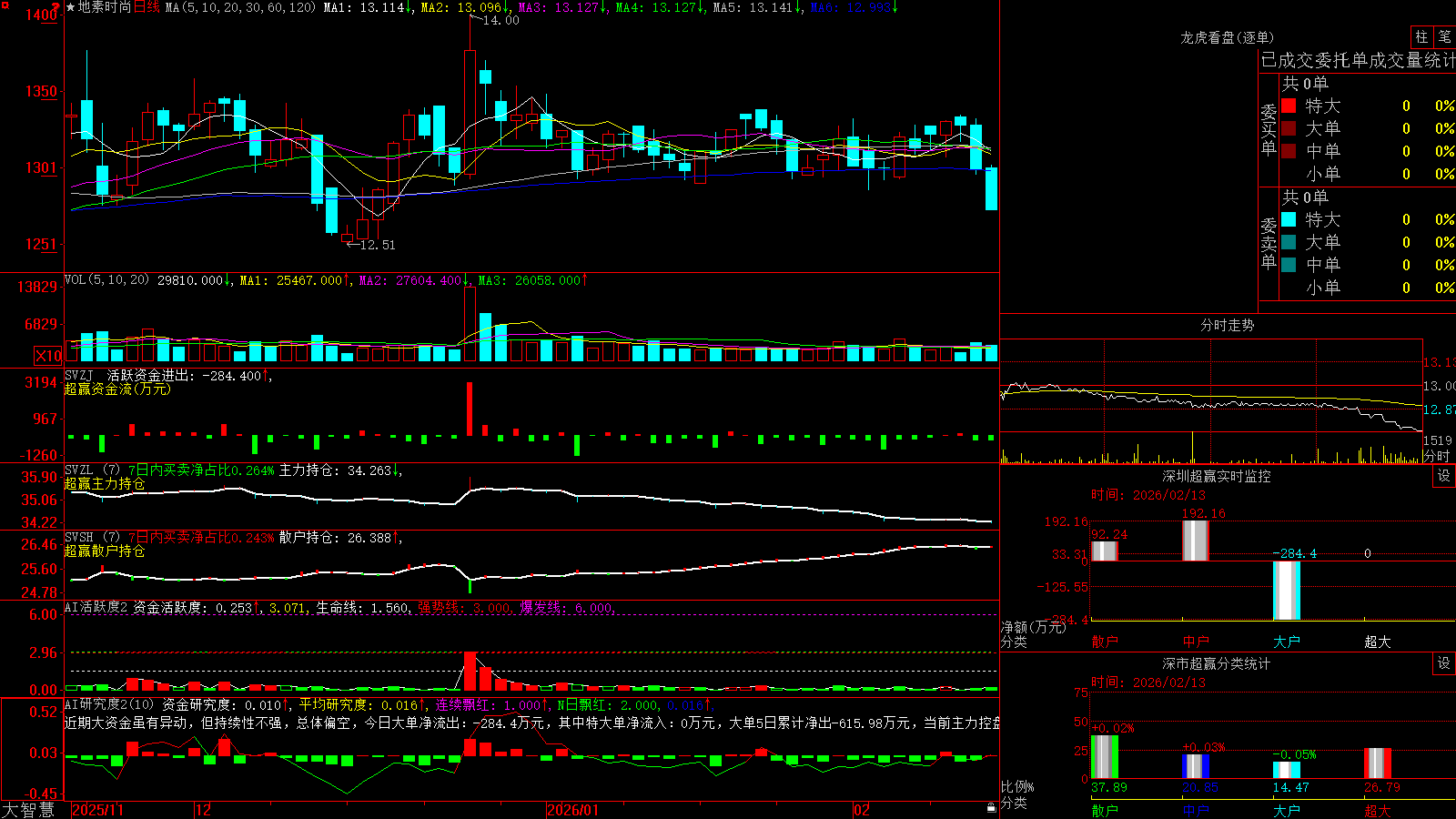Click the lock icon at chart bottom right
1456x819 pixels.
pyautogui.click(x=991, y=808)
